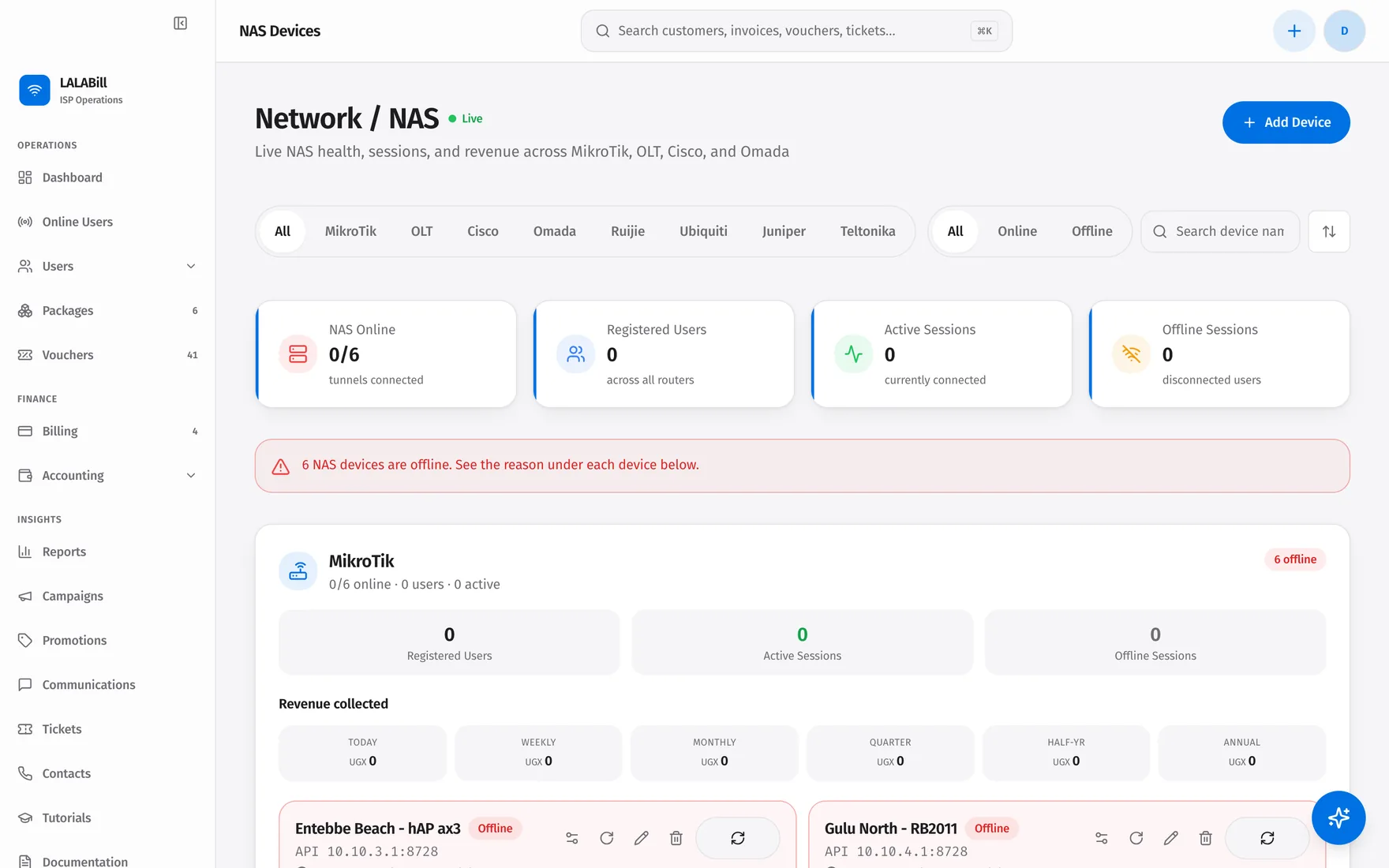This screenshot has width=1389, height=868.
Task: Filter devices by Omada
Action: click(x=554, y=231)
